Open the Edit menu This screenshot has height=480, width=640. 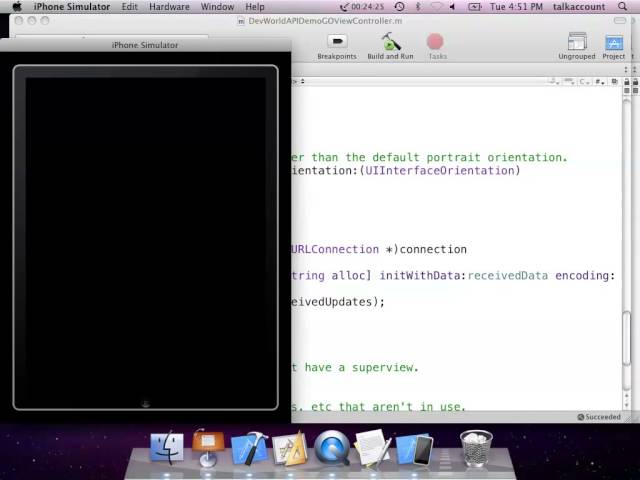pos(129,7)
